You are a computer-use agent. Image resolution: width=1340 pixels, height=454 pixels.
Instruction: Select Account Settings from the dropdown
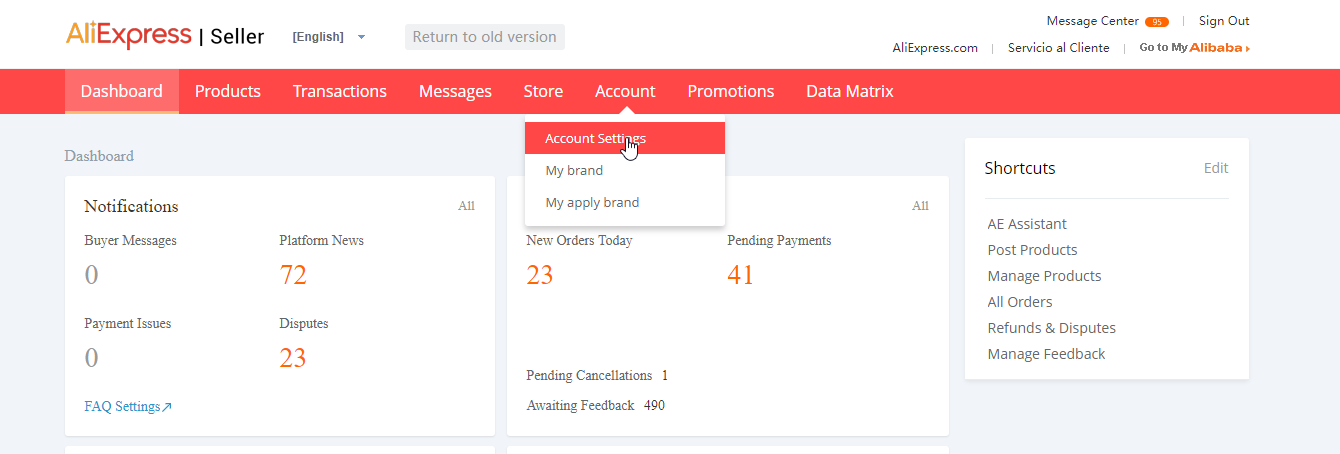coord(595,138)
